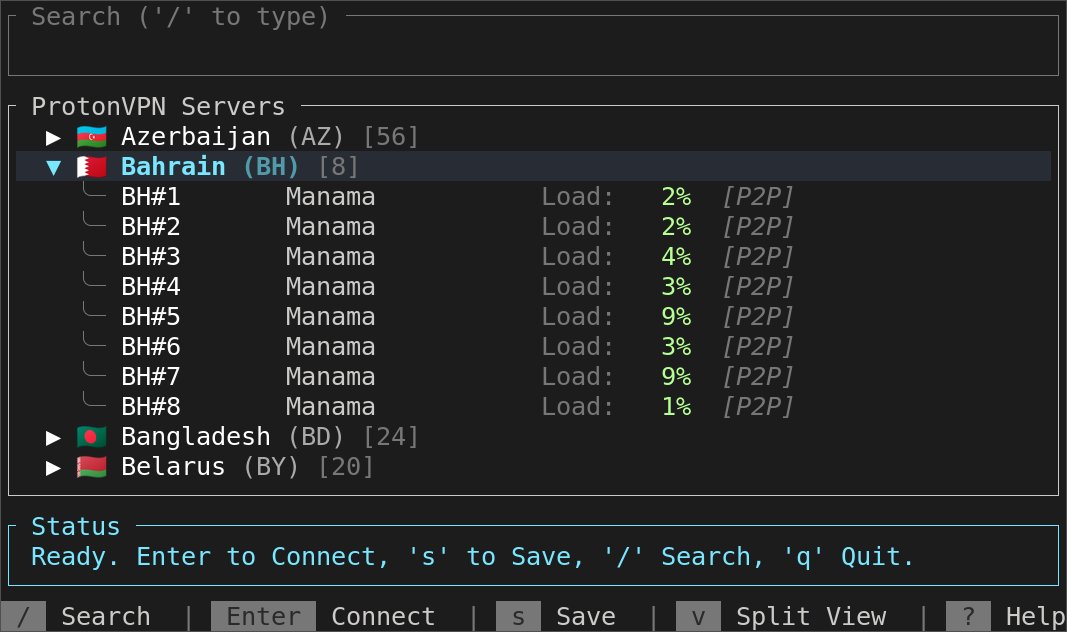Click the [P2P] tag on BH#6
Screen dimensions: 1067x632
coord(758,346)
